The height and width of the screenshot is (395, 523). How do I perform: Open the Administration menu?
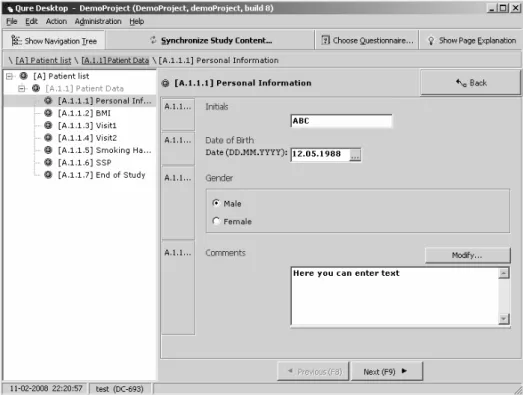(x=98, y=21)
